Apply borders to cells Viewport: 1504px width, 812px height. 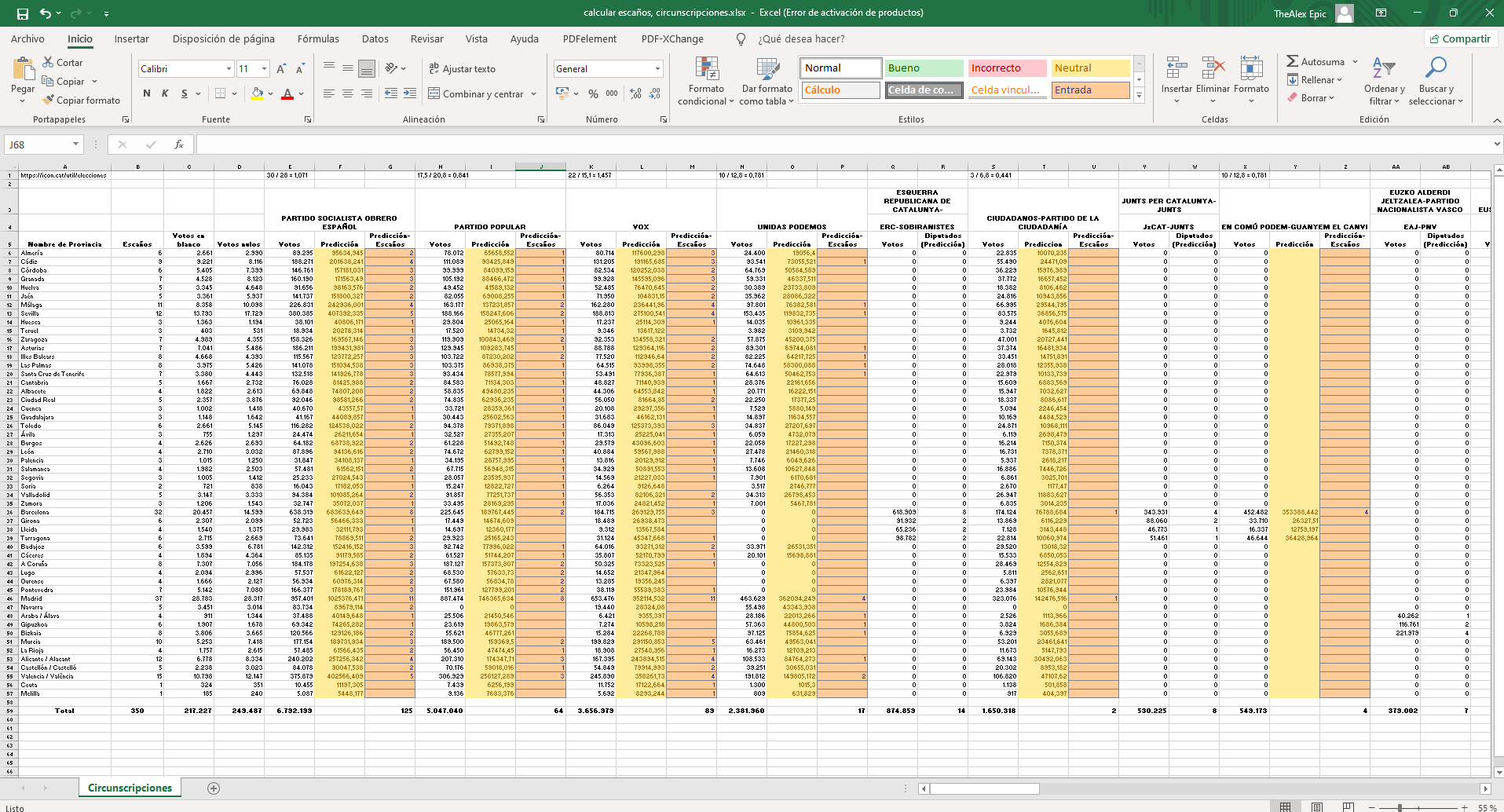click(221, 93)
